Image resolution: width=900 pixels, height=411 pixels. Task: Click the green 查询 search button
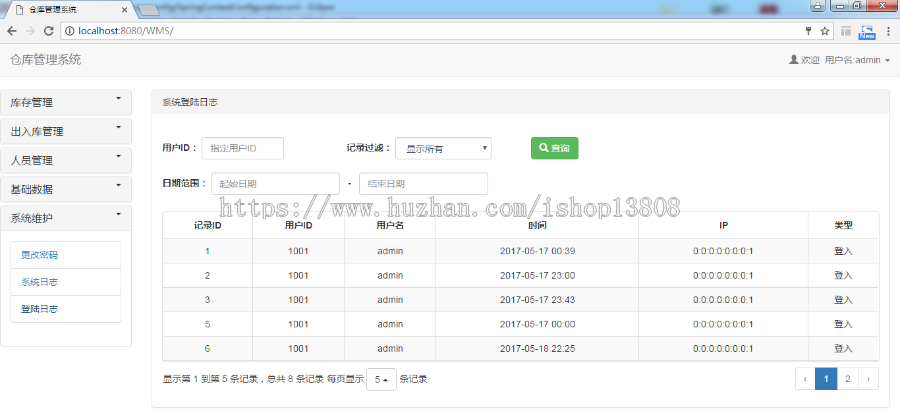[554, 148]
